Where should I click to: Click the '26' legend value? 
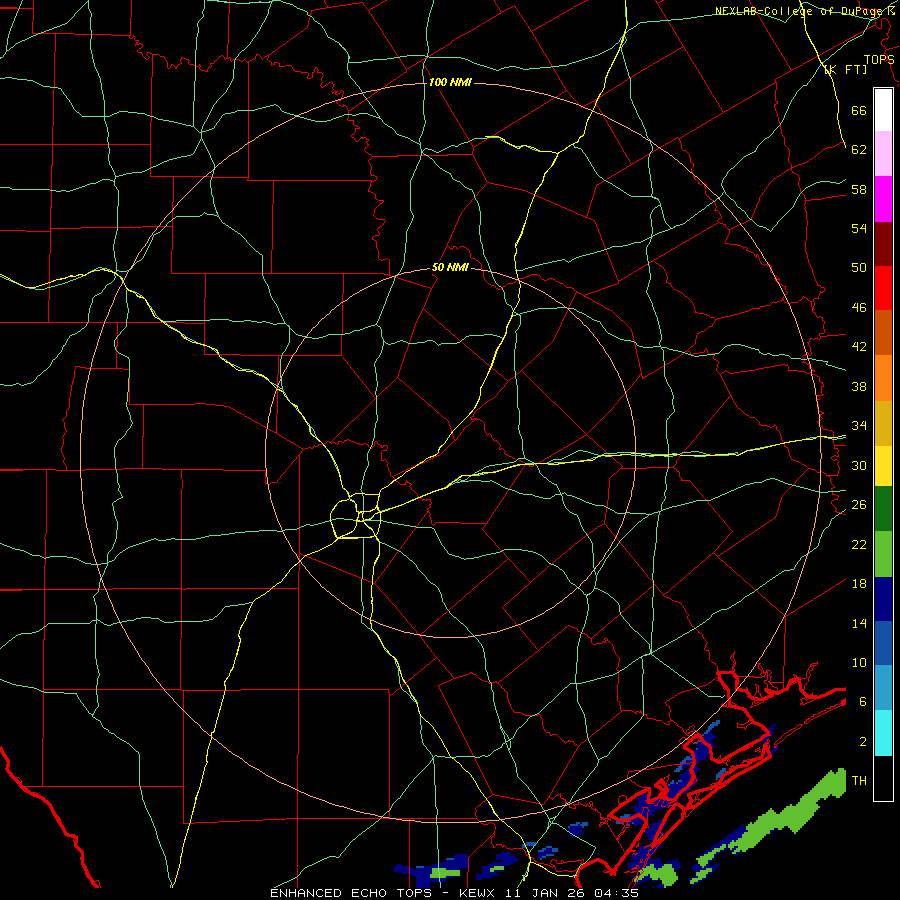(859, 505)
